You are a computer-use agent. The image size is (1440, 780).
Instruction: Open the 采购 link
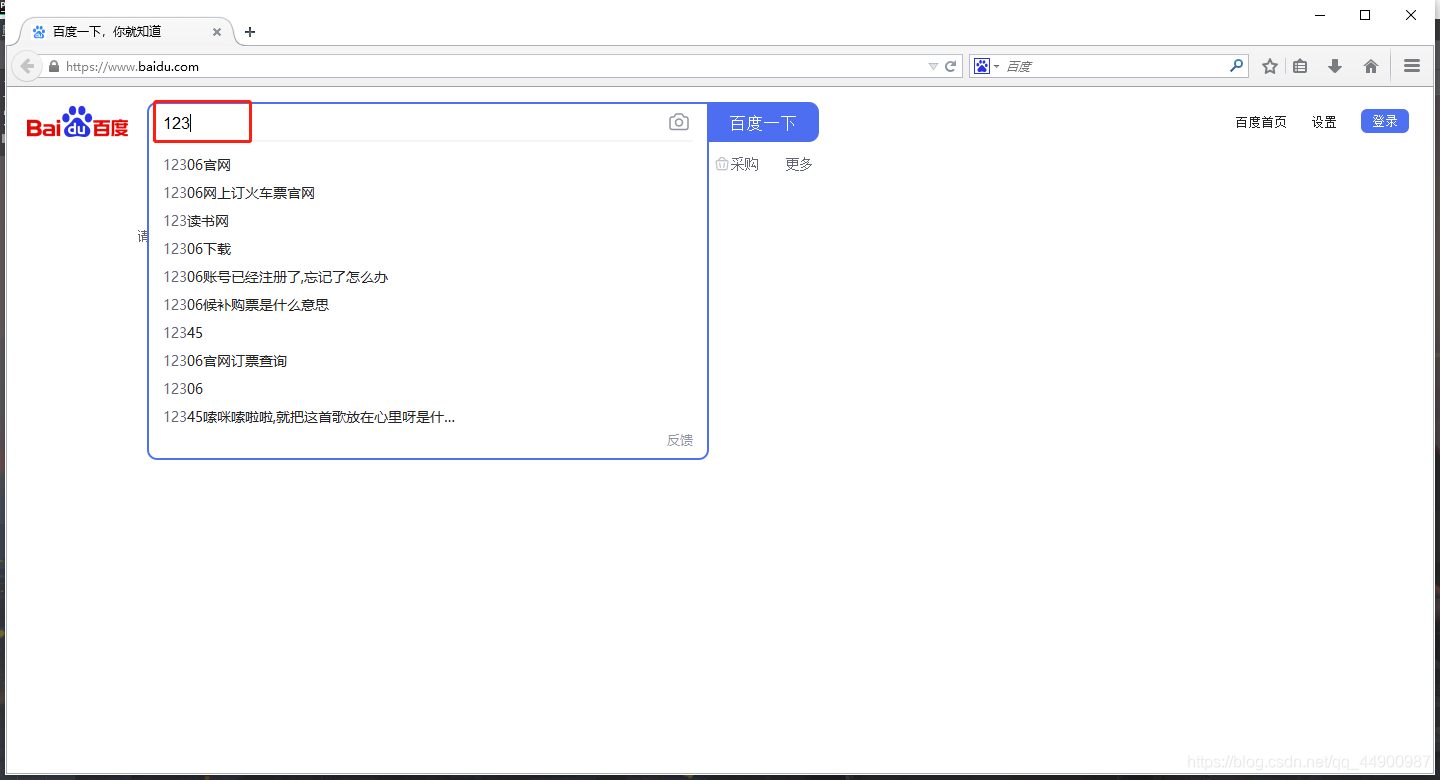pos(737,165)
